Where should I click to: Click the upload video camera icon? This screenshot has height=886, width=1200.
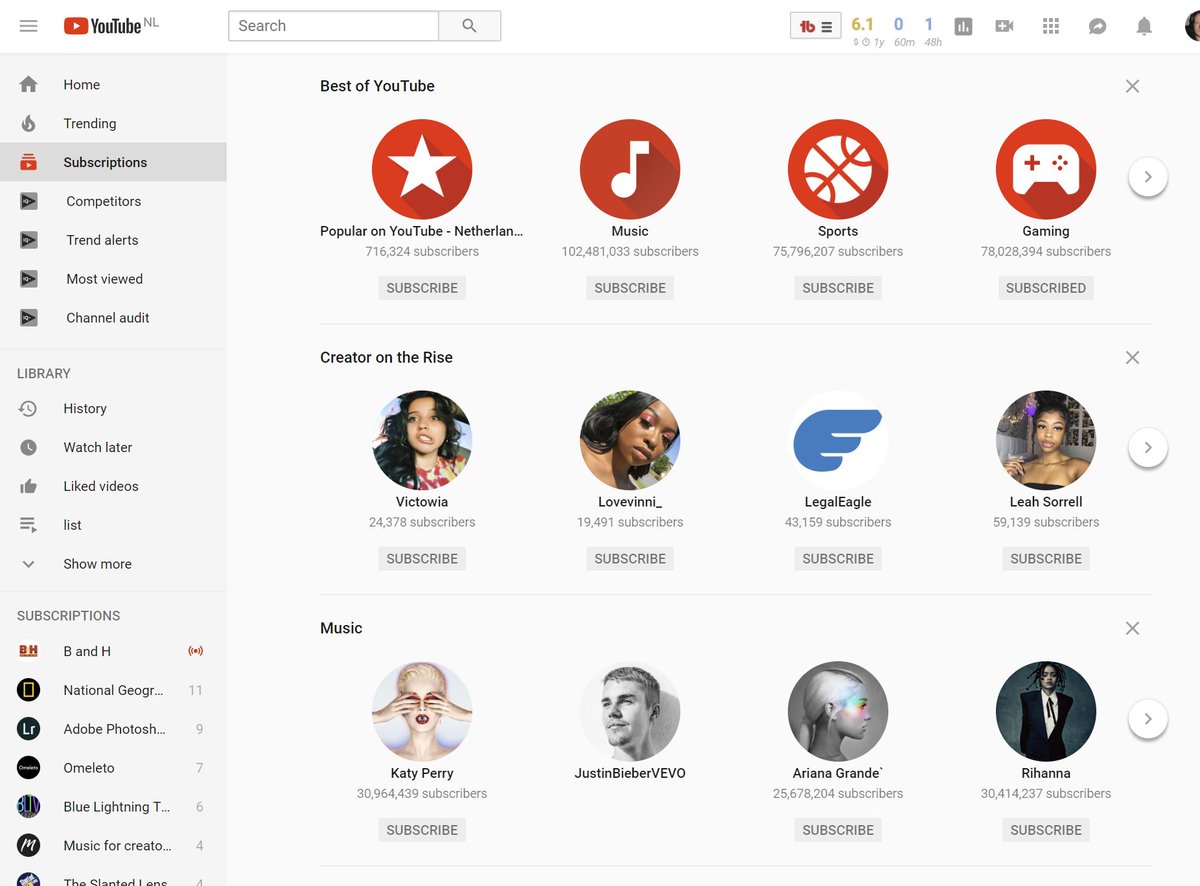pos(1005,27)
